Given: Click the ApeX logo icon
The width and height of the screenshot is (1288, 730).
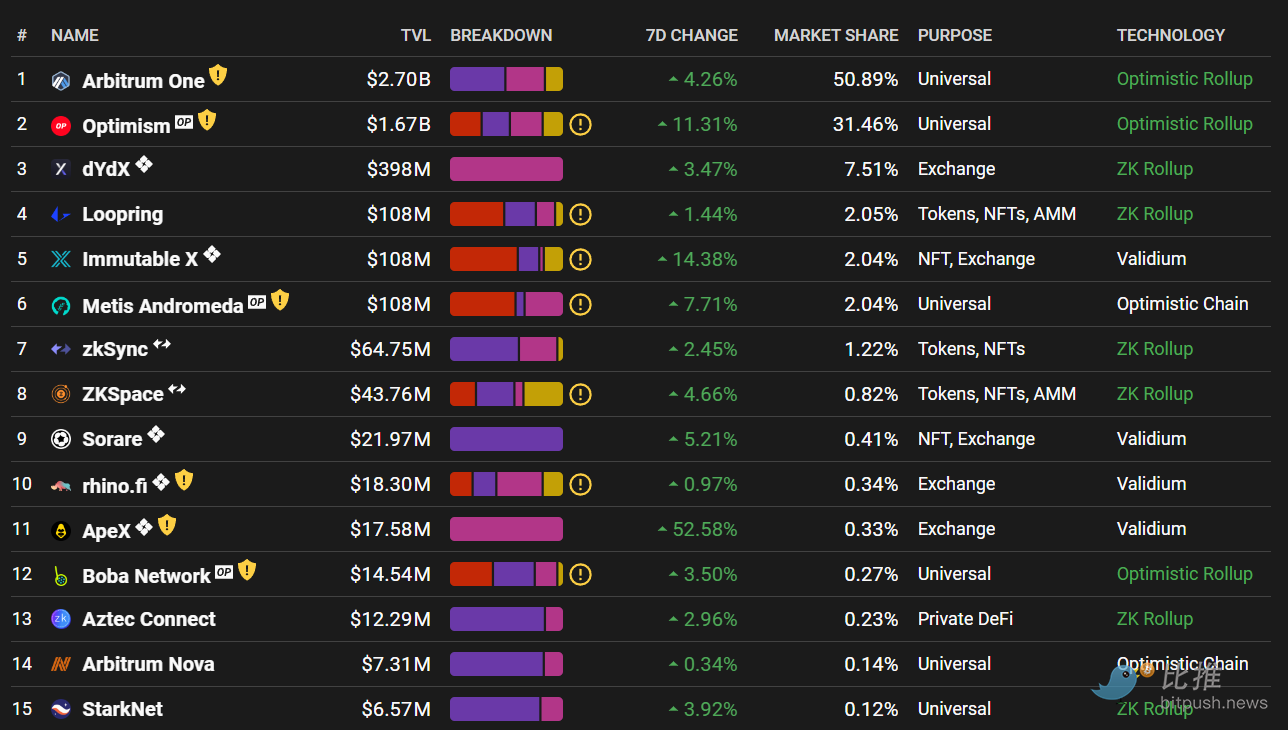Looking at the screenshot, I should coord(61,531).
